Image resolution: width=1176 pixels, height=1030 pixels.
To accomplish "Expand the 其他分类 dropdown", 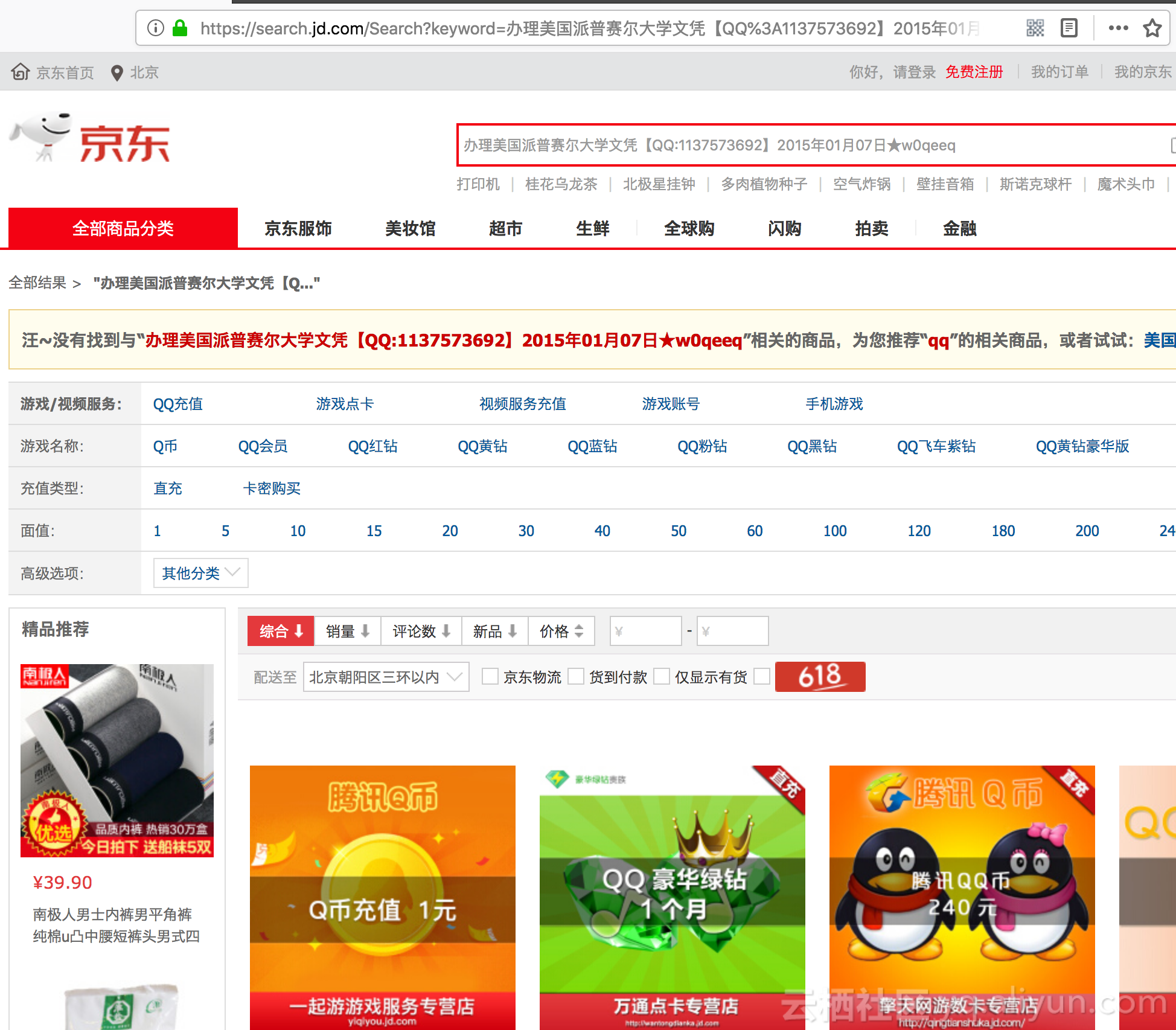I will 200,573.
